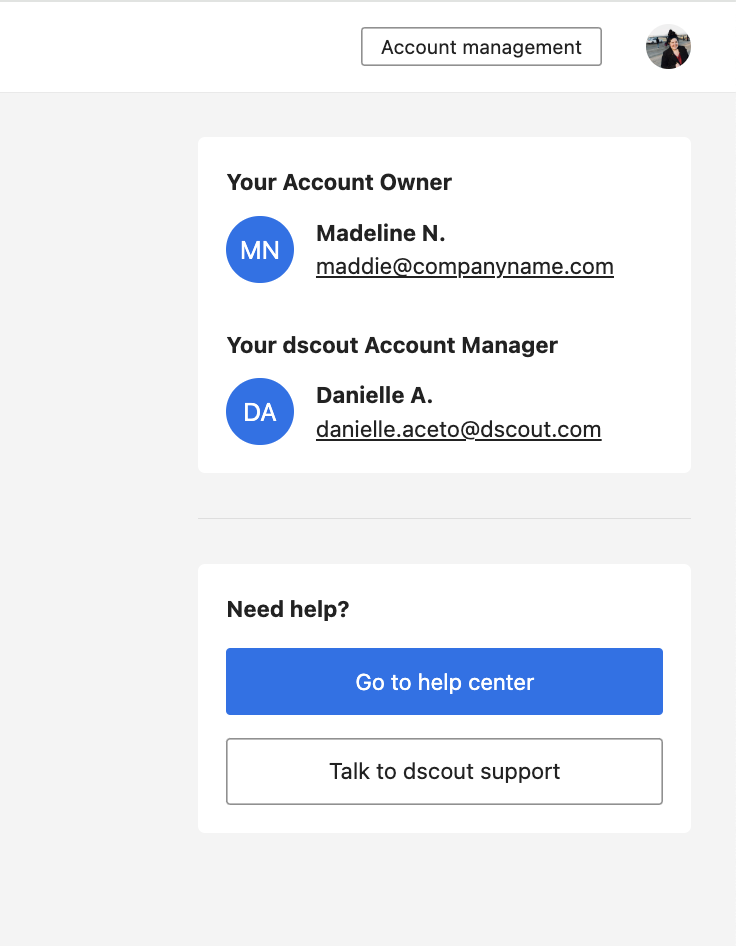The image size is (736, 946).
Task: Click the divider line between the cards
Action: click(x=445, y=518)
